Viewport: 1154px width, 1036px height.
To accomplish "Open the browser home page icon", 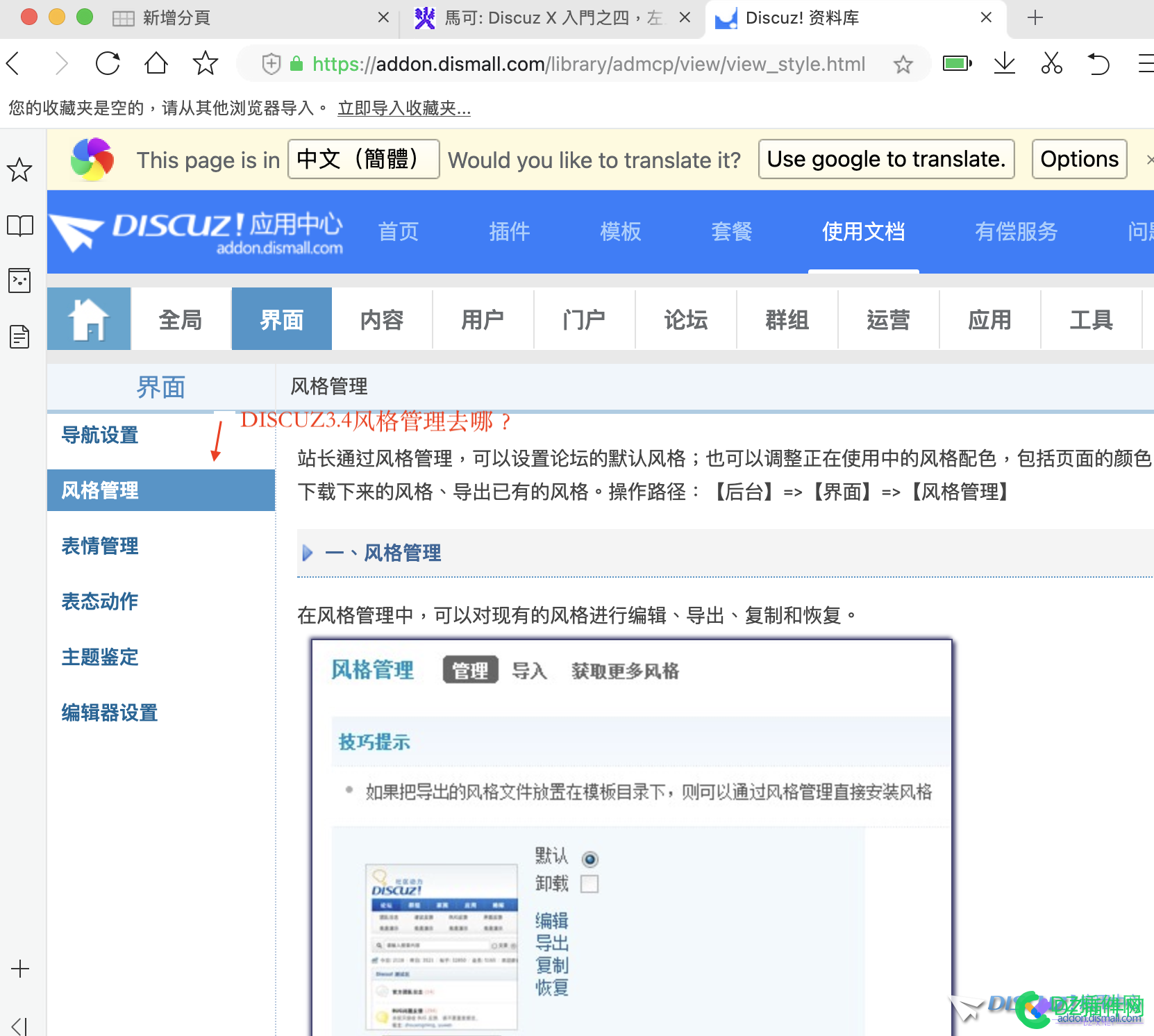I will click(x=156, y=64).
